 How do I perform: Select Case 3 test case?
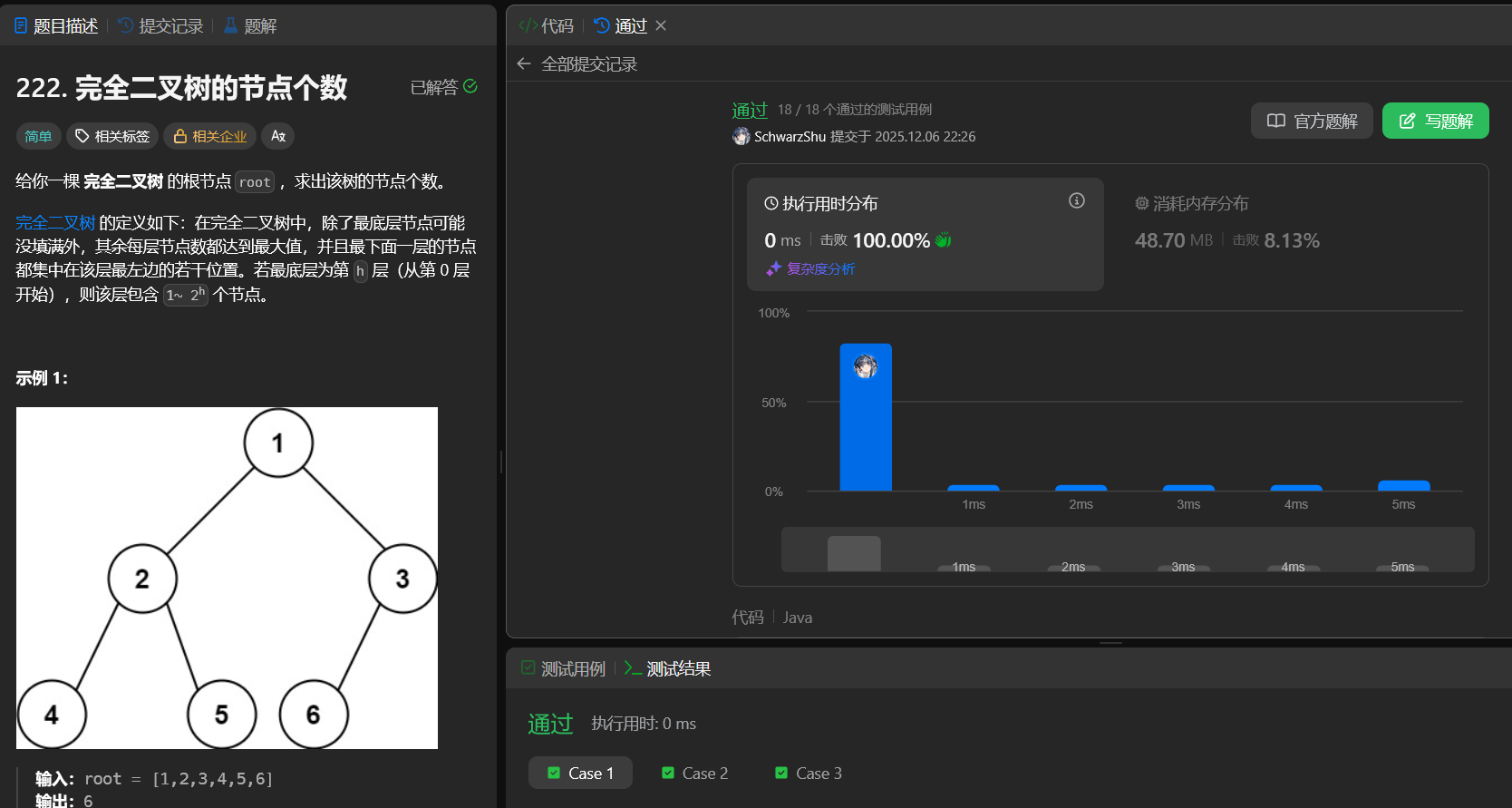click(x=809, y=773)
